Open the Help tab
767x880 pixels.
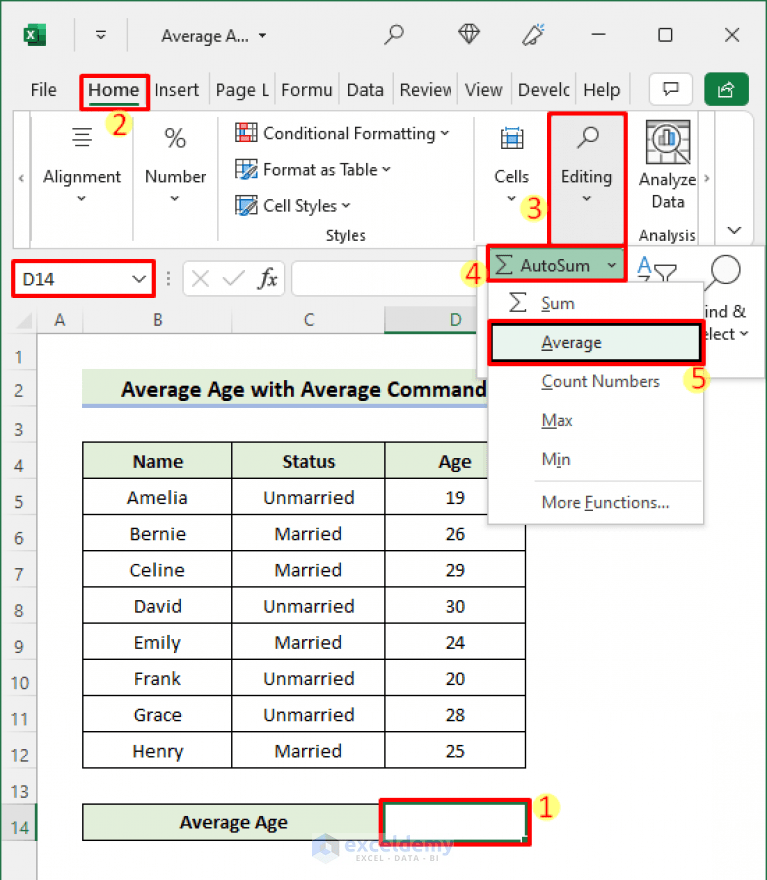[x=601, y=90]
